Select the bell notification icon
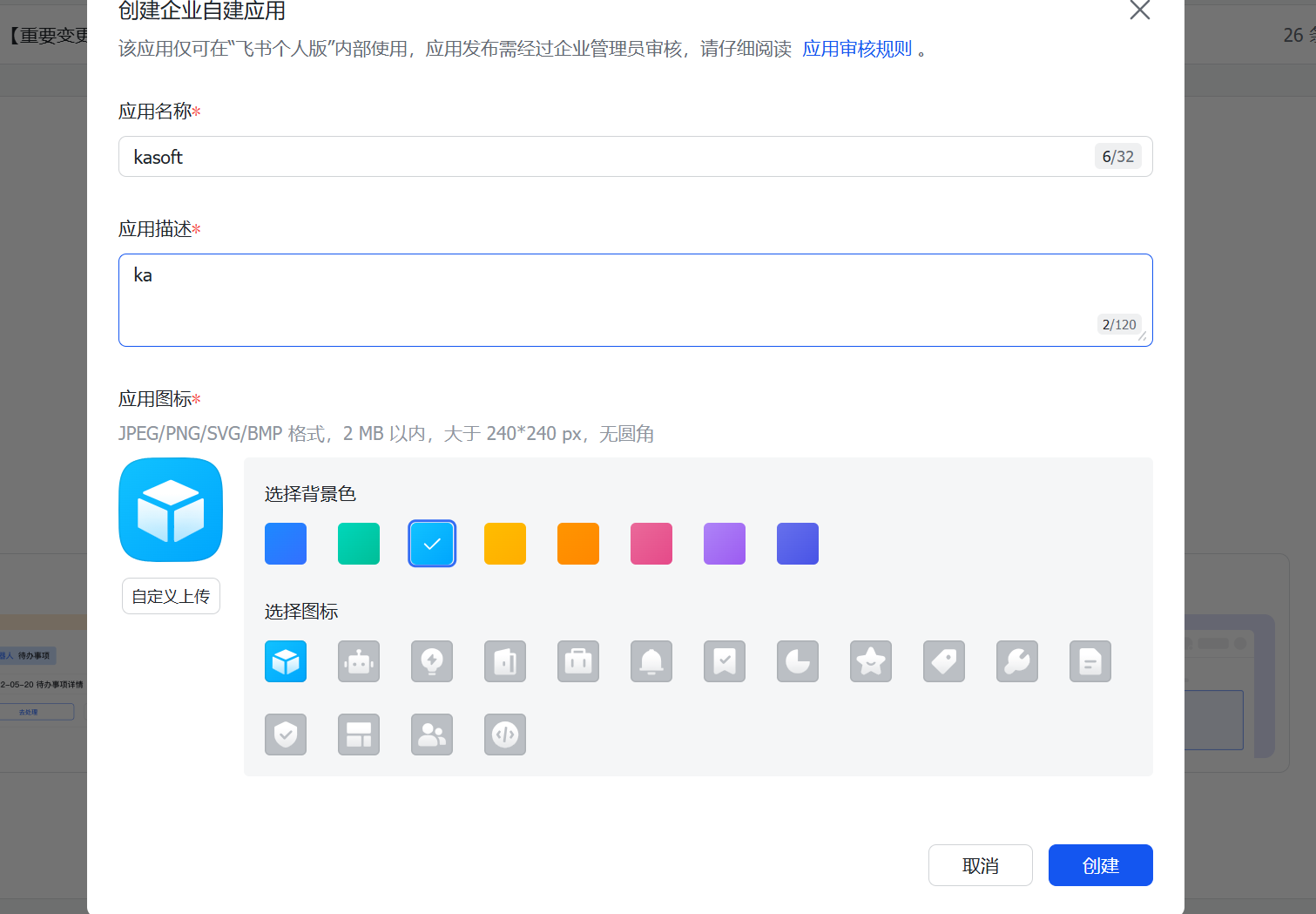Image resolution: width=1316 pixels, height=914 pixels. point(651,661)
